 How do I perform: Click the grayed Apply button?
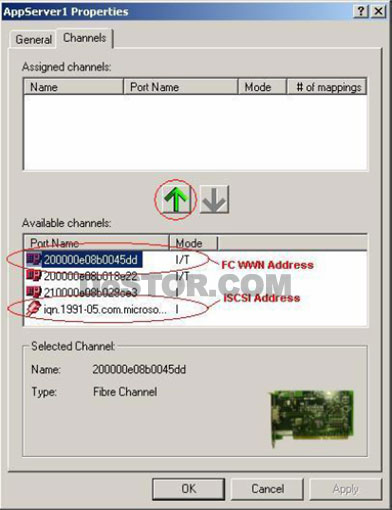click(345, 489)
